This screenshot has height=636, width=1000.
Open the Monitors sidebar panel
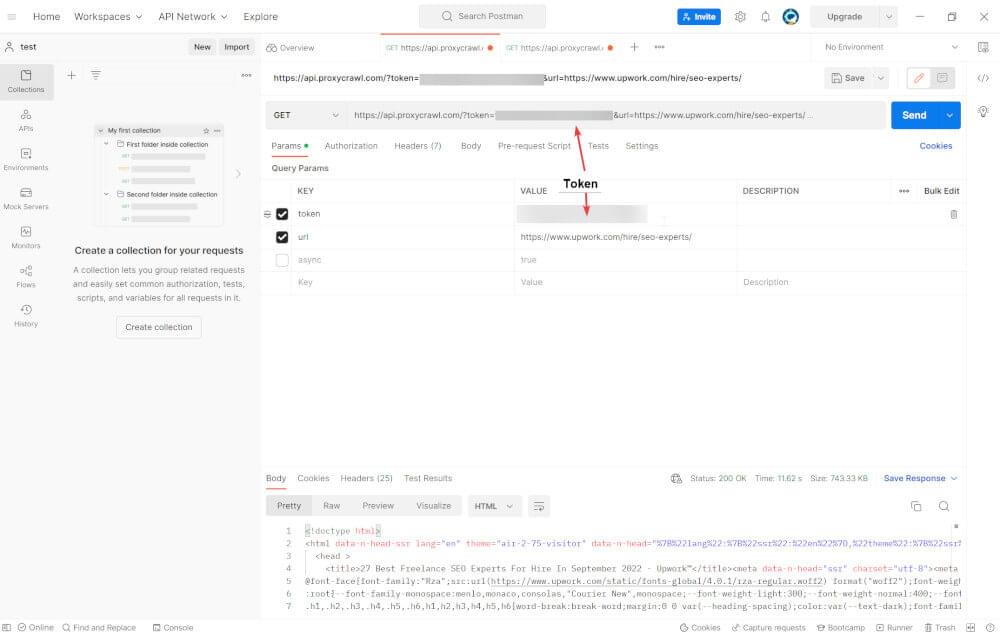tap(26, 237)
